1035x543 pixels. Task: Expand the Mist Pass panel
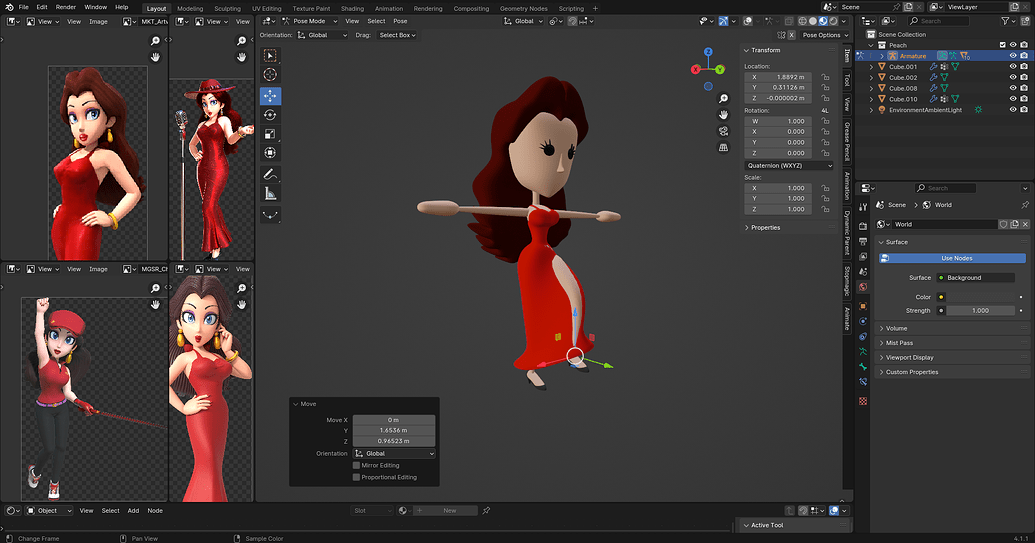coord(898,343)
